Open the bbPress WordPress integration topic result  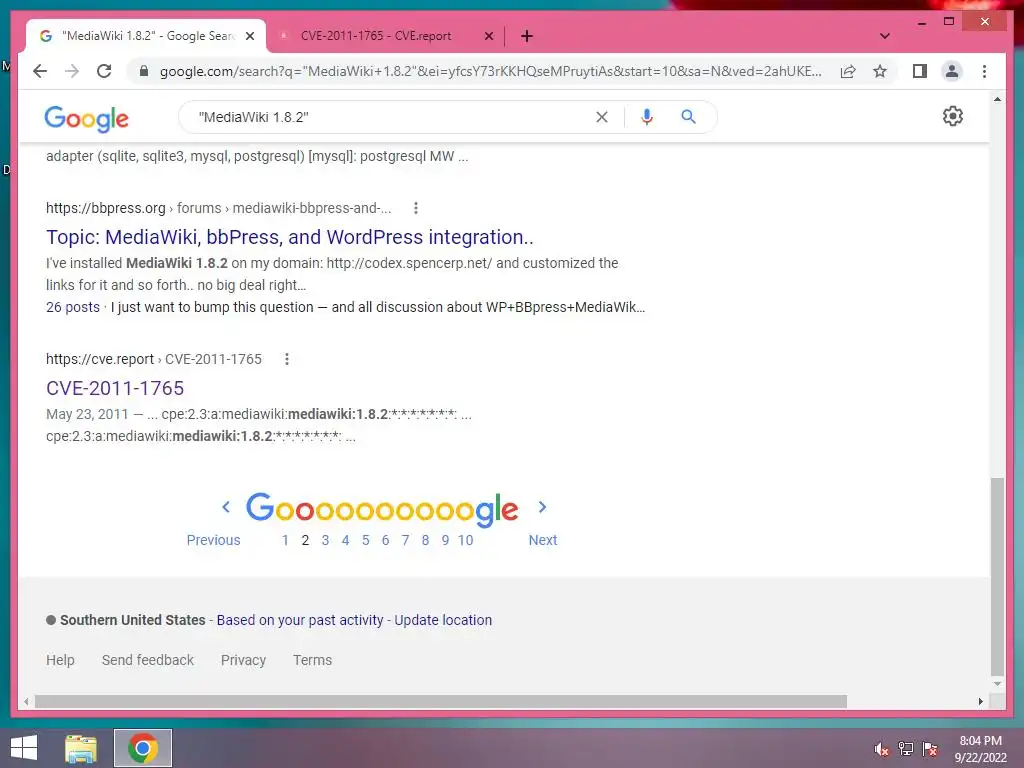[x=290, y=237]
